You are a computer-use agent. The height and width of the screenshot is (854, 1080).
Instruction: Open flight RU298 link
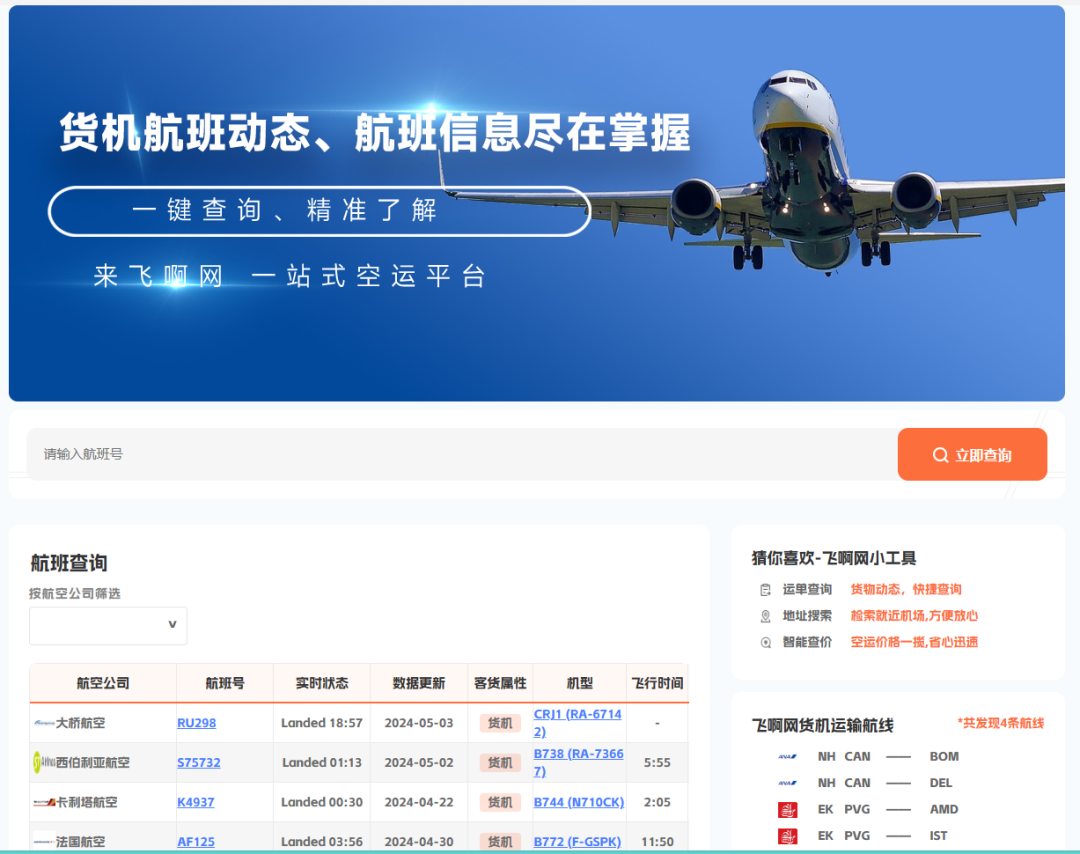click(196, 723)
